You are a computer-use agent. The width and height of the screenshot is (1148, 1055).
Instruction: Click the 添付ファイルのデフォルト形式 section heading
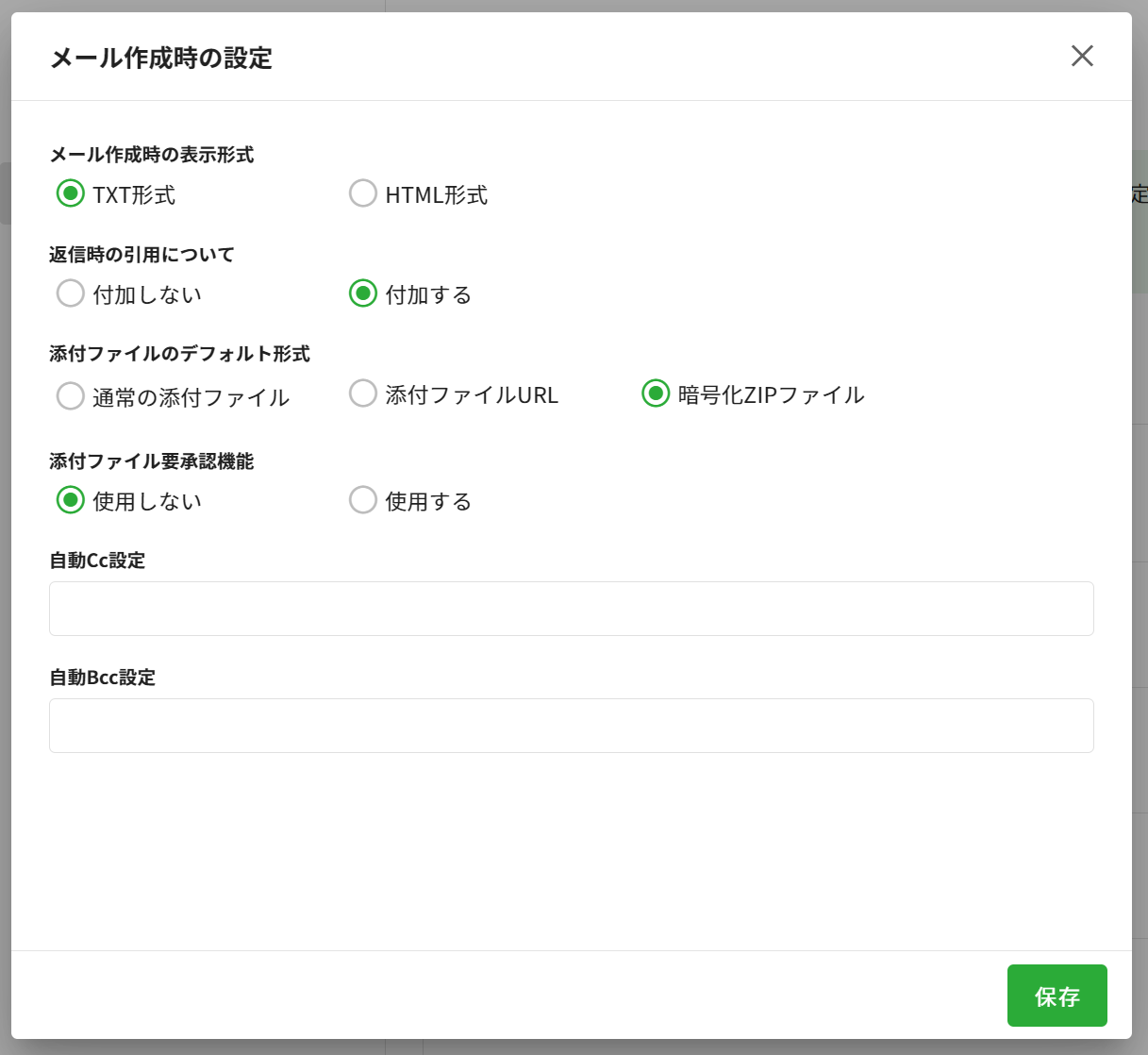(179, 354)
